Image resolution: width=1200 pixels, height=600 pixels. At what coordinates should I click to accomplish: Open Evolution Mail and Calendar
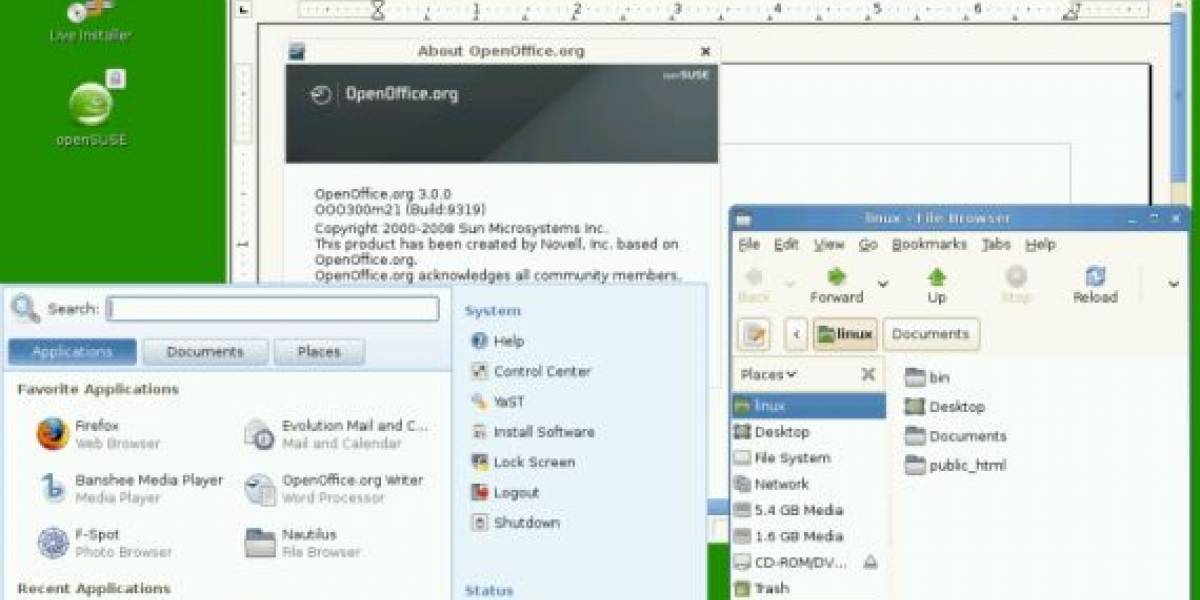(336, 434)
